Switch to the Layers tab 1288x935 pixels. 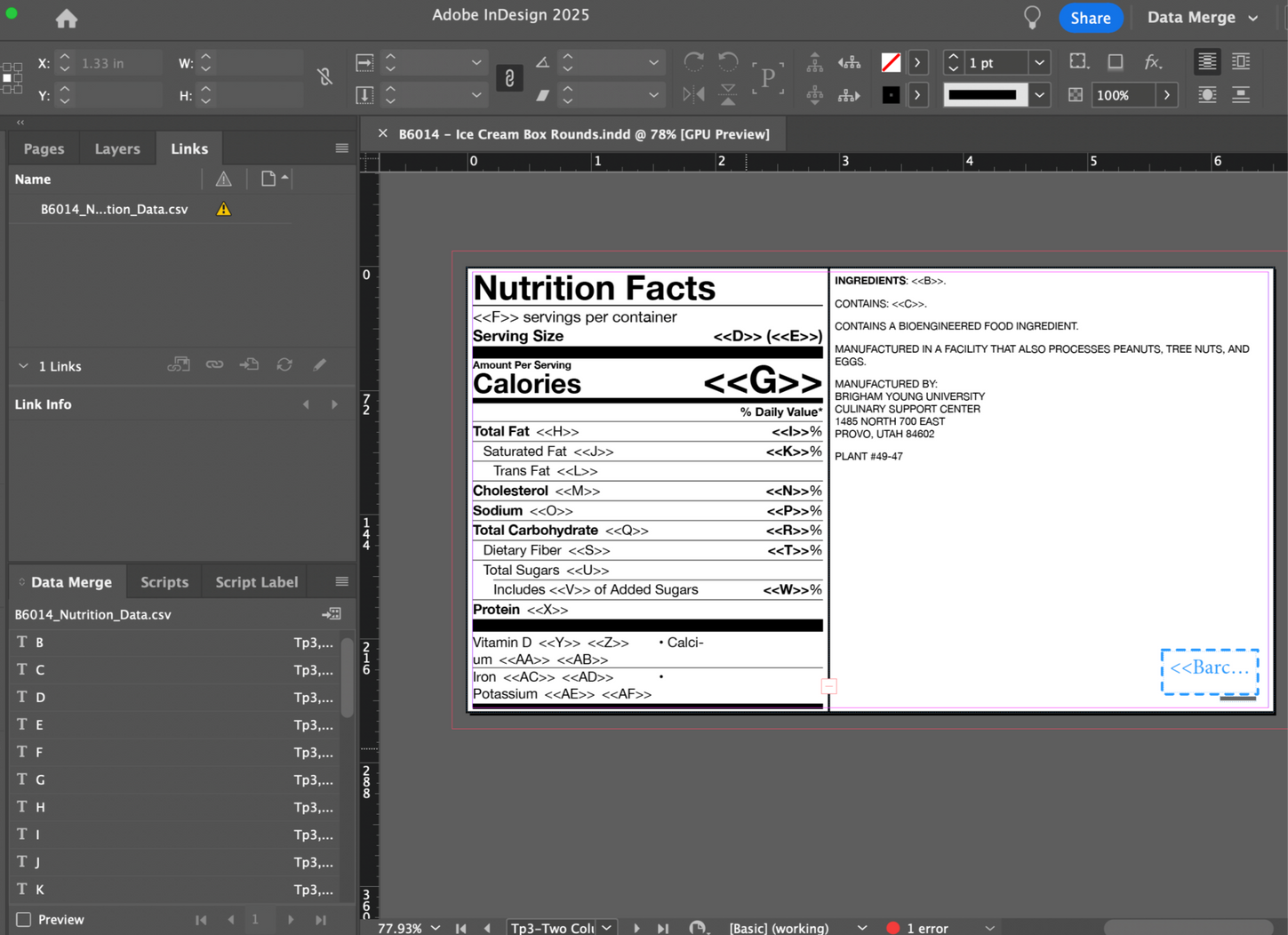(117, 148)
